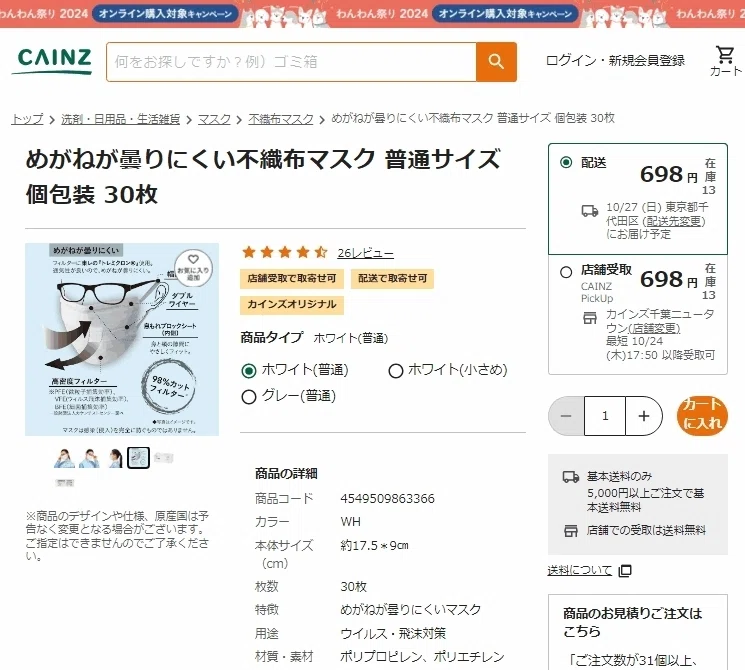Open the cart icon

pos(725,61)
